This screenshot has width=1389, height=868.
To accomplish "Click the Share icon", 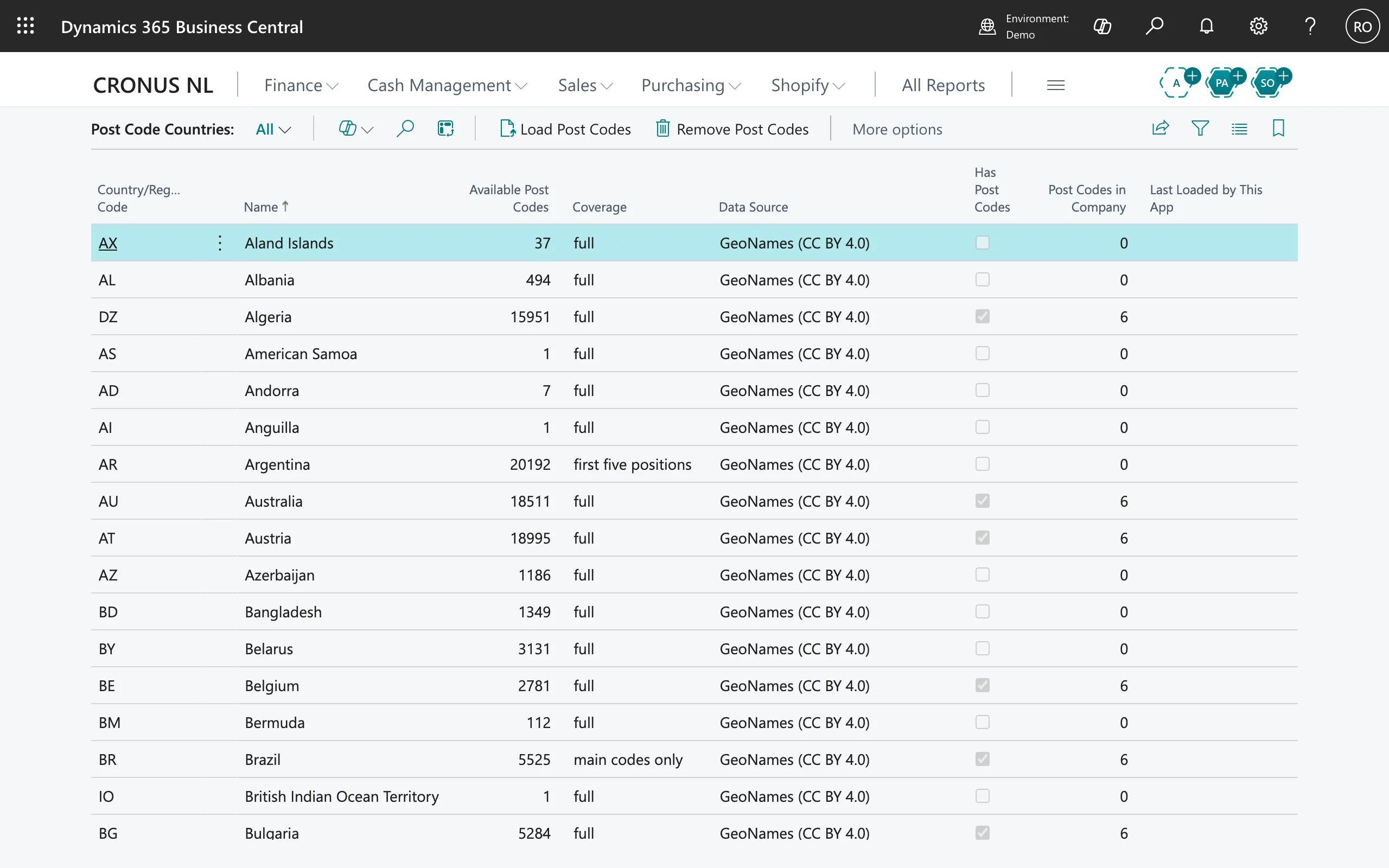I will click(x=1160, y=128).
